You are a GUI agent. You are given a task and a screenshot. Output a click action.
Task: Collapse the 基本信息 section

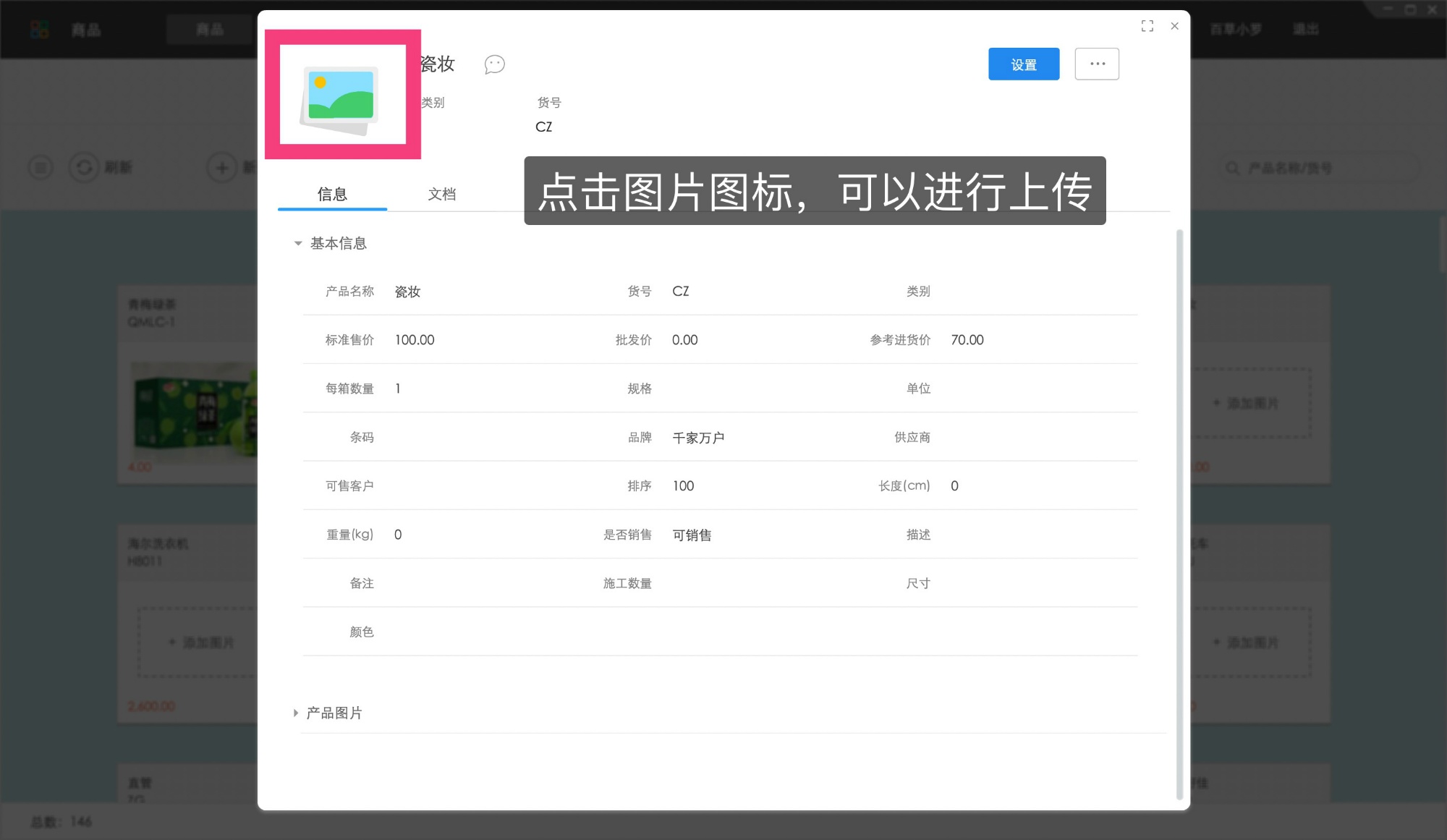297,243
